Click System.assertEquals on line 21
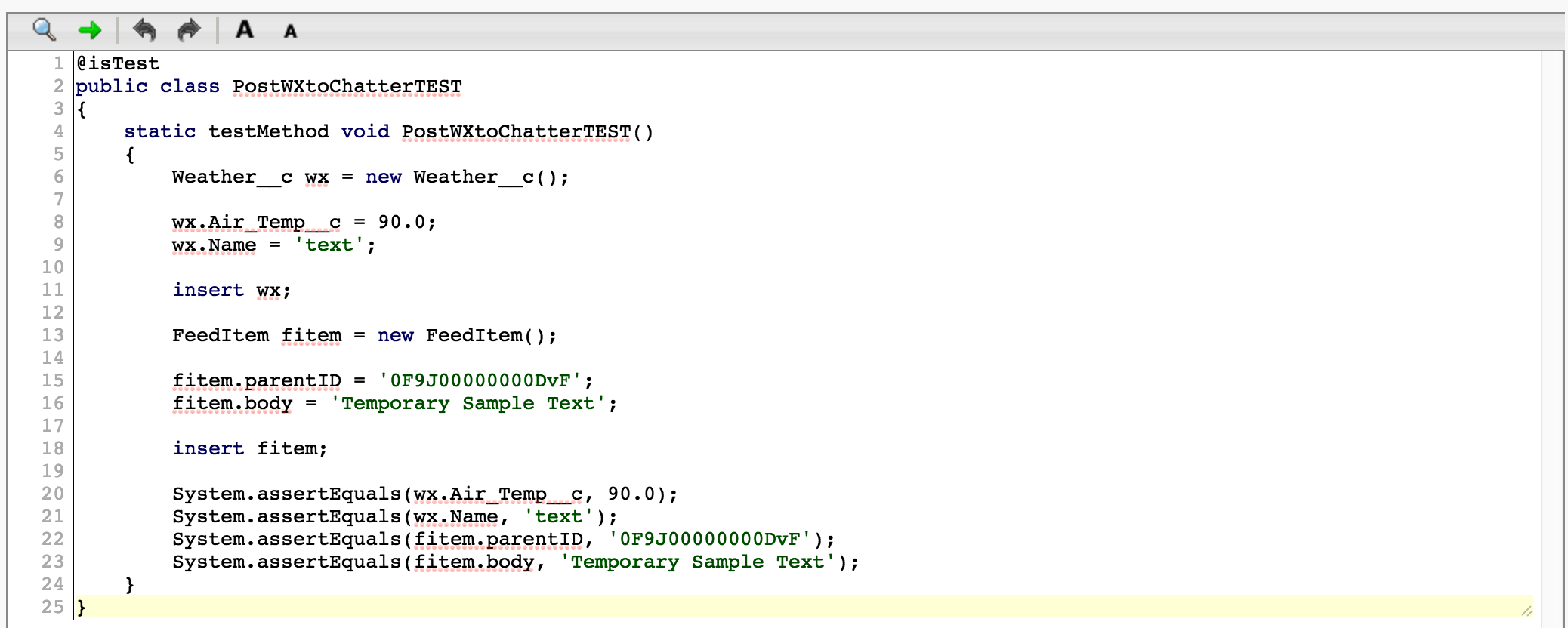This screenshot has width=1568, height=628. [x=286, y=517]
